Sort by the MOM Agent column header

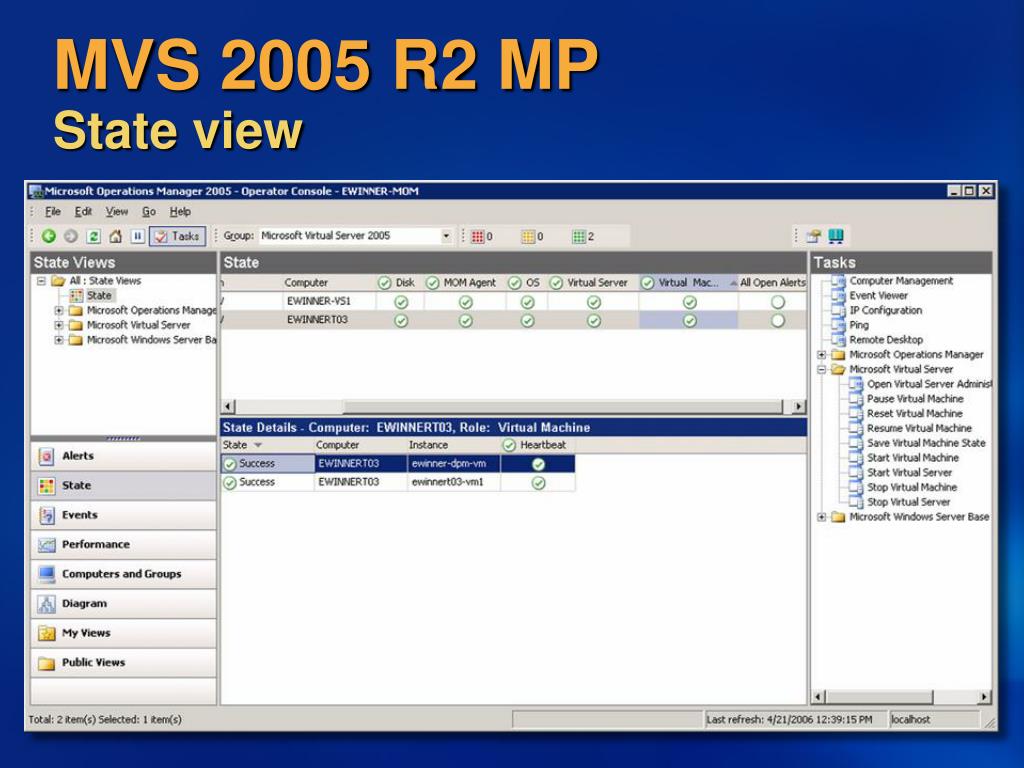coord(462,282)
